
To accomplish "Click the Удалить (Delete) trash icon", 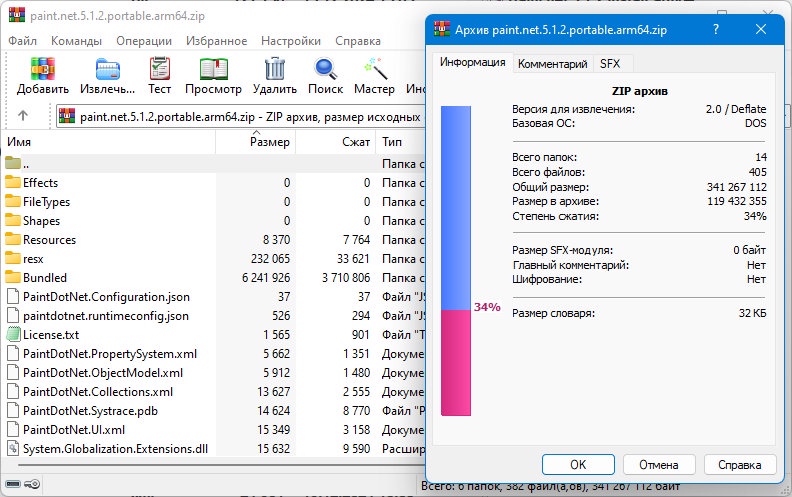I will coord(275,69).
